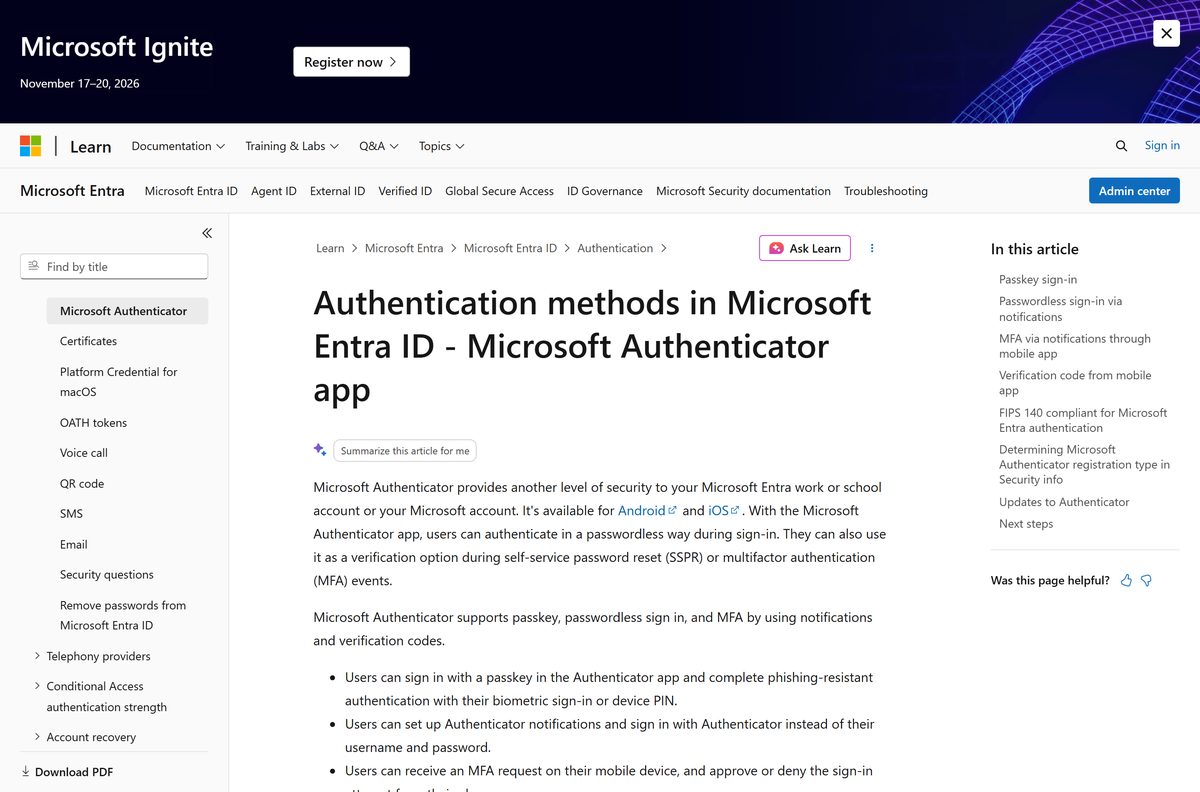1200x792 pixels.
Task: Open the Q&A dropdown menu
Action: coord(379,146)
